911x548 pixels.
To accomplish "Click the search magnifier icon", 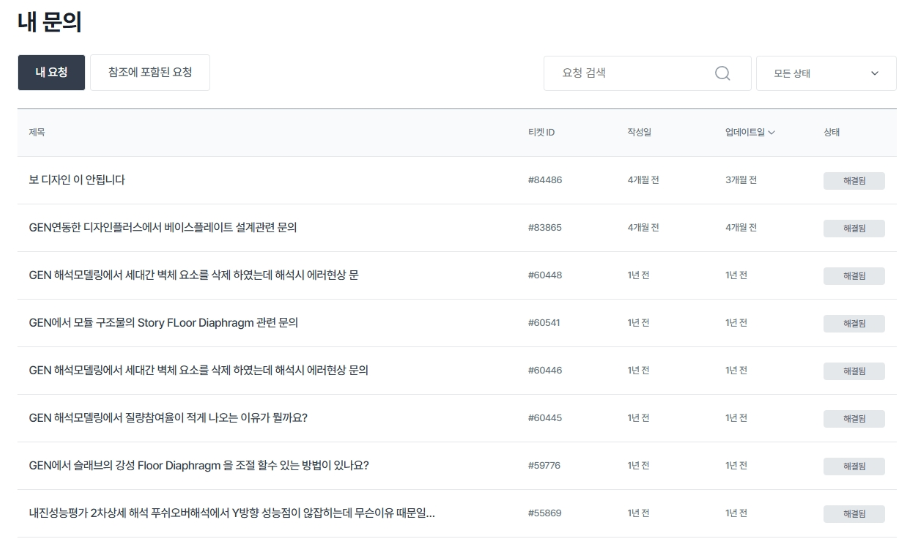I will tap(722, 73).
